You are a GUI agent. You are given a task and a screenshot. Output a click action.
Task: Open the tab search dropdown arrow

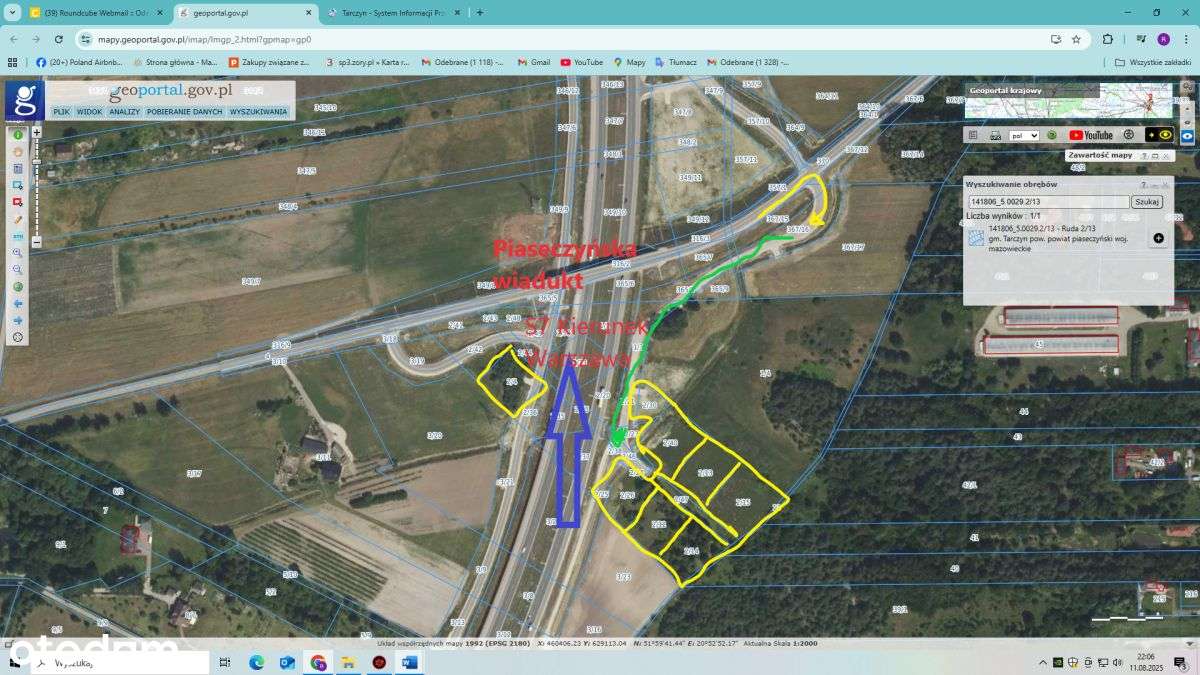[13, 13]
